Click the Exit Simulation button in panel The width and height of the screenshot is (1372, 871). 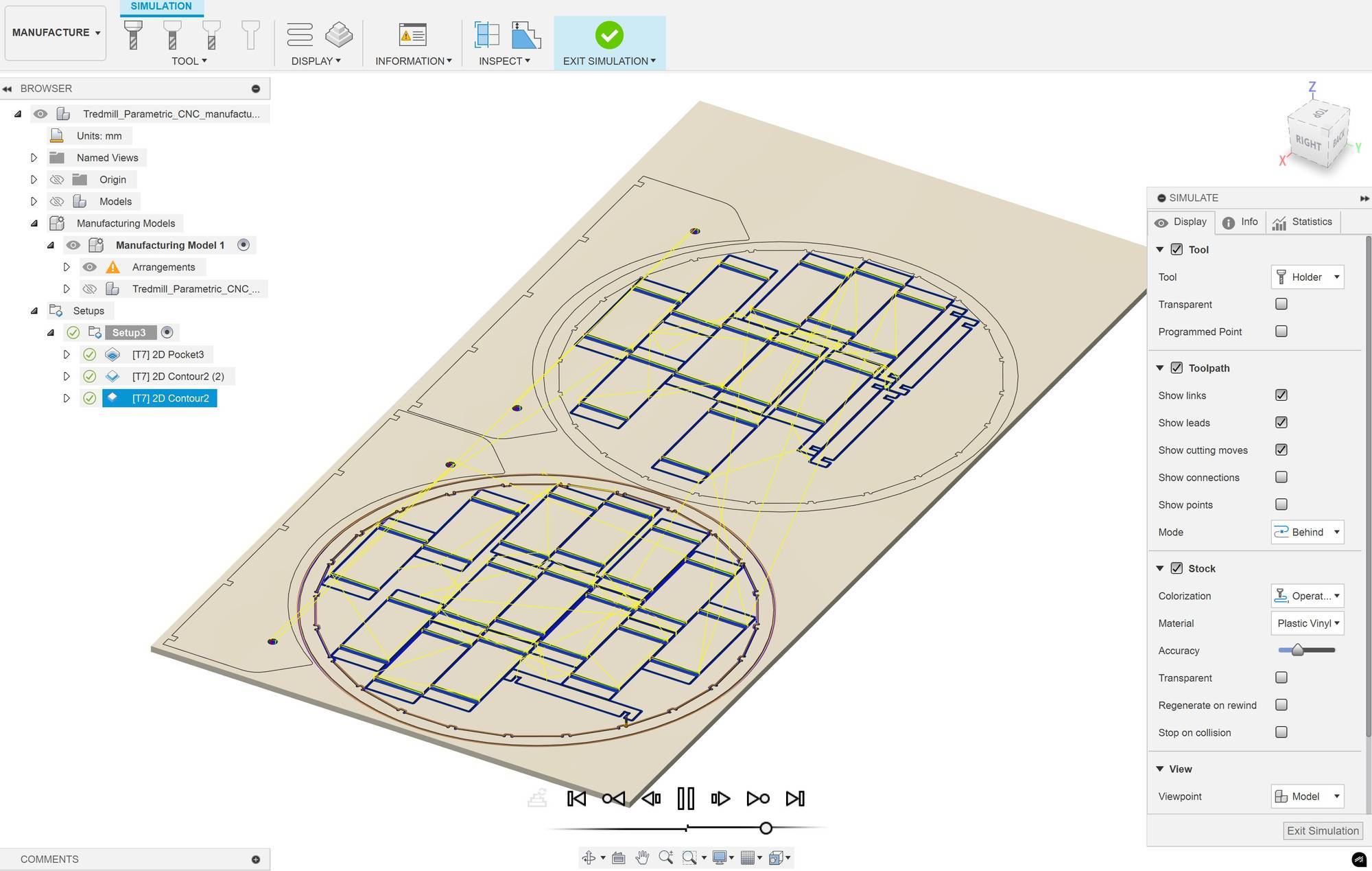coord(1323,831)
